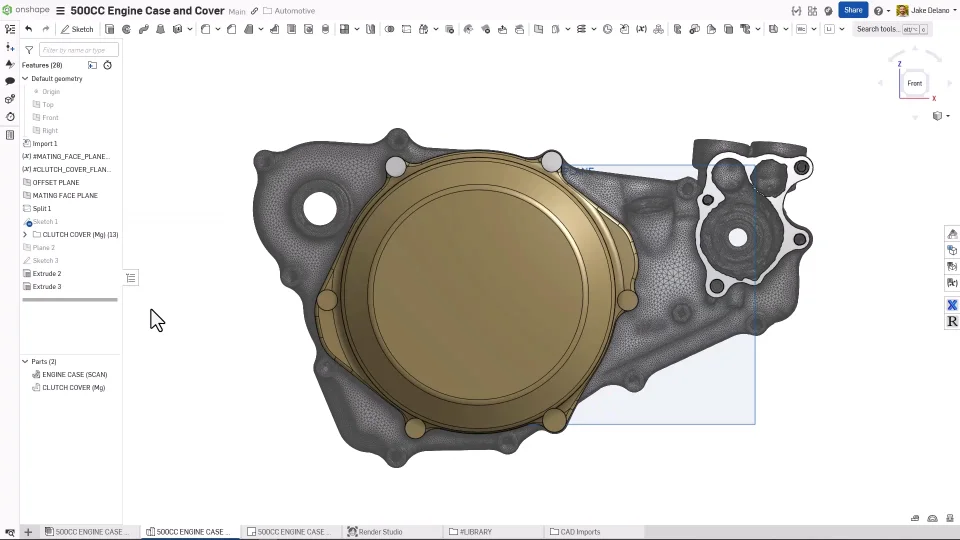This screenshot has width=960, height=540.
Task: Open the Fillet tool dropdown arrow
Action: pyautogui.click(x=218, y=29)
